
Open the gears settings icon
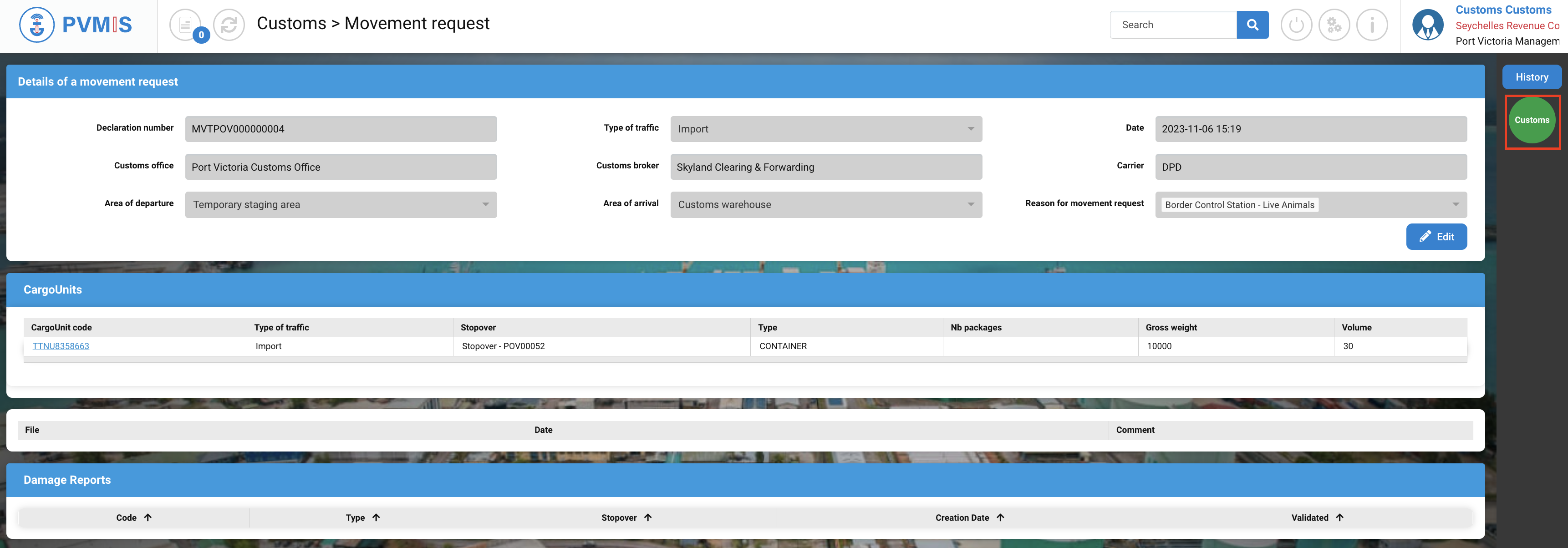(x=1334, y=25)
